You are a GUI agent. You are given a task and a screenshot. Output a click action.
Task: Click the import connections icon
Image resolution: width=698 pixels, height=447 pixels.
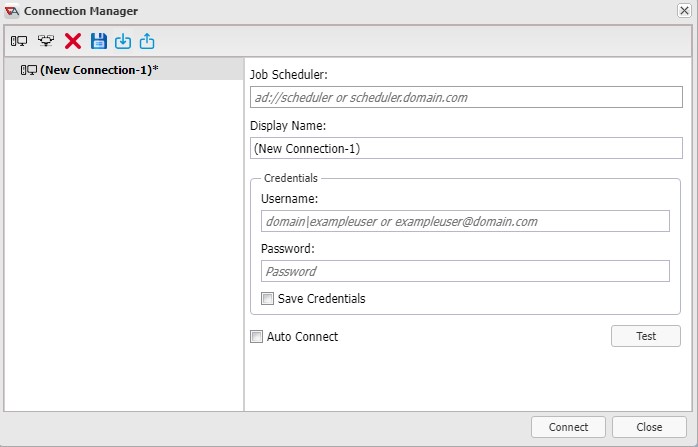(x=123, y=41)
